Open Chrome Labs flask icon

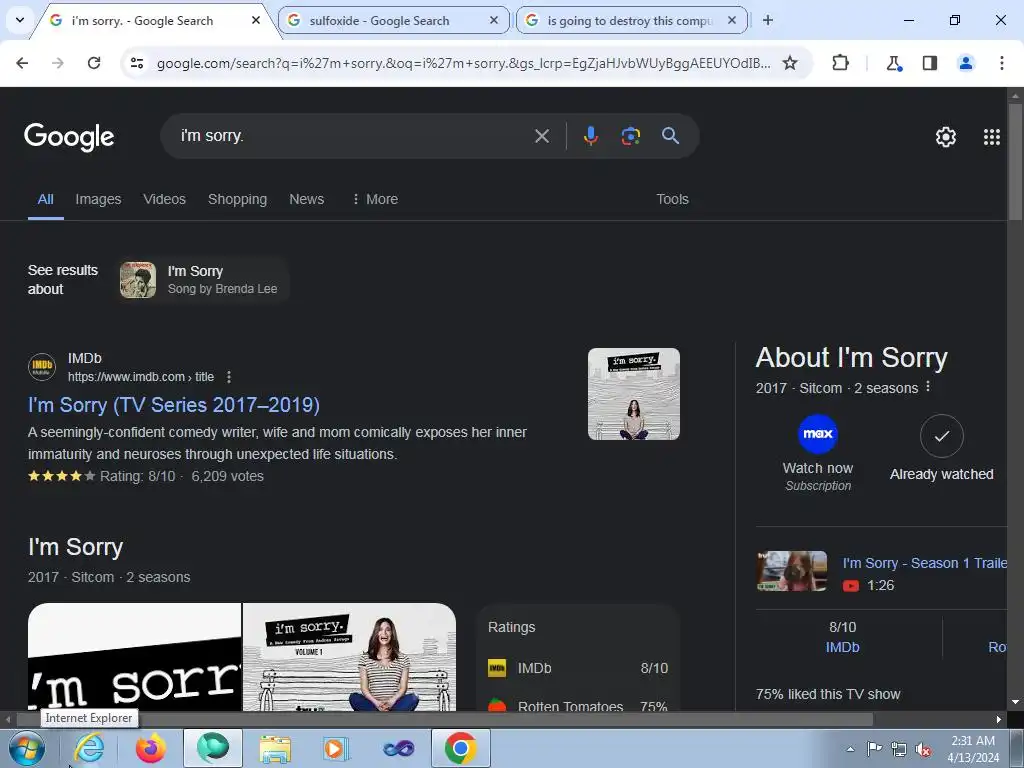(893, 63)
